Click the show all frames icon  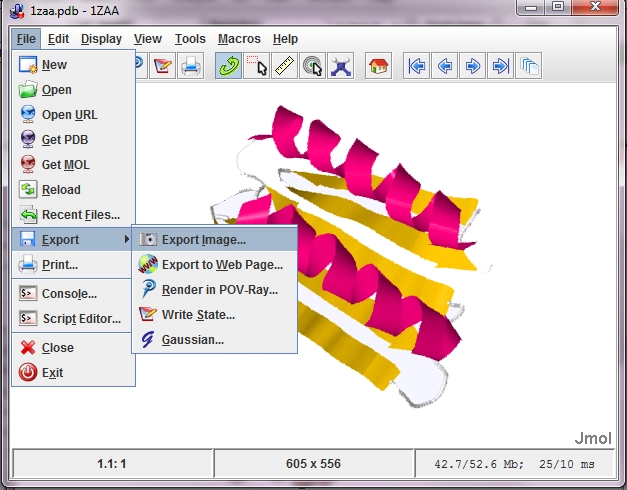(529, 66)
